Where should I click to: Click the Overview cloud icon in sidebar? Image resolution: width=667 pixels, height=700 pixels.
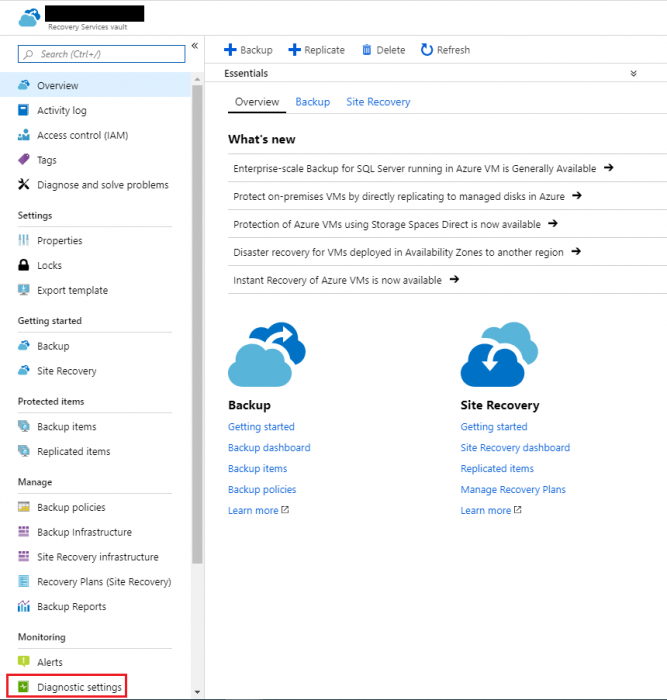[x=24, y=85]
